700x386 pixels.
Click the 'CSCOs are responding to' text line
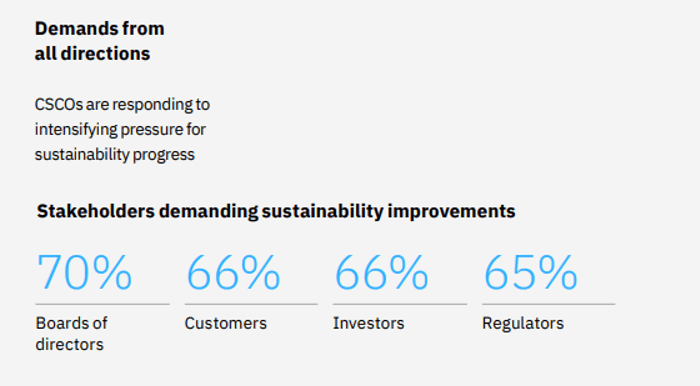tap(122, 104)
